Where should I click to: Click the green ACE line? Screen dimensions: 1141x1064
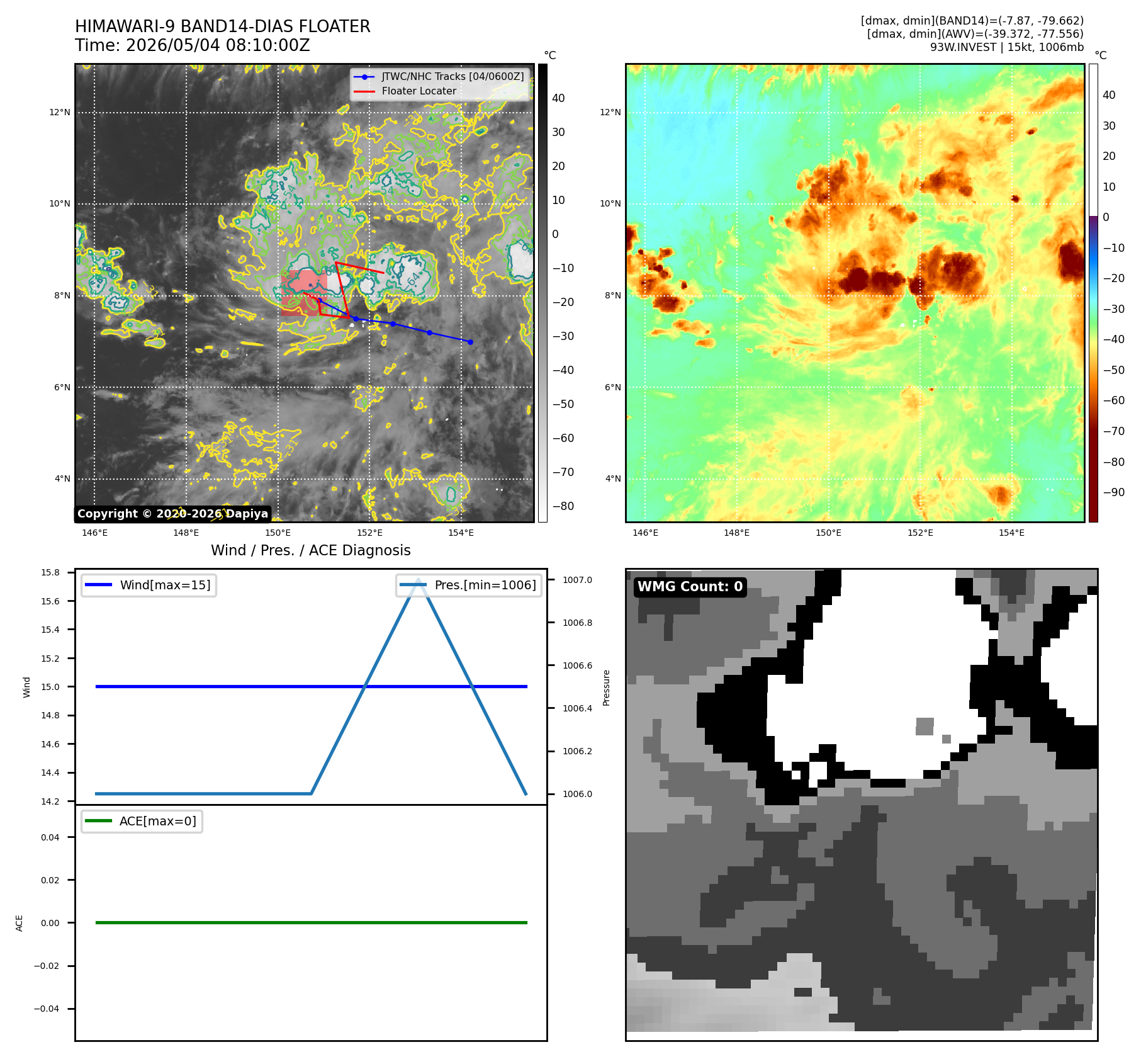point(311,922)
